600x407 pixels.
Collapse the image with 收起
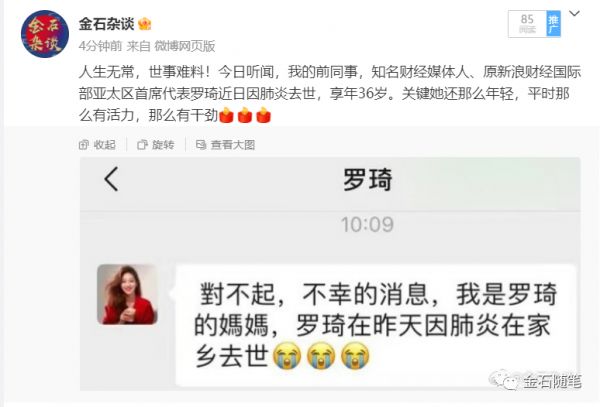click(97, 145)
